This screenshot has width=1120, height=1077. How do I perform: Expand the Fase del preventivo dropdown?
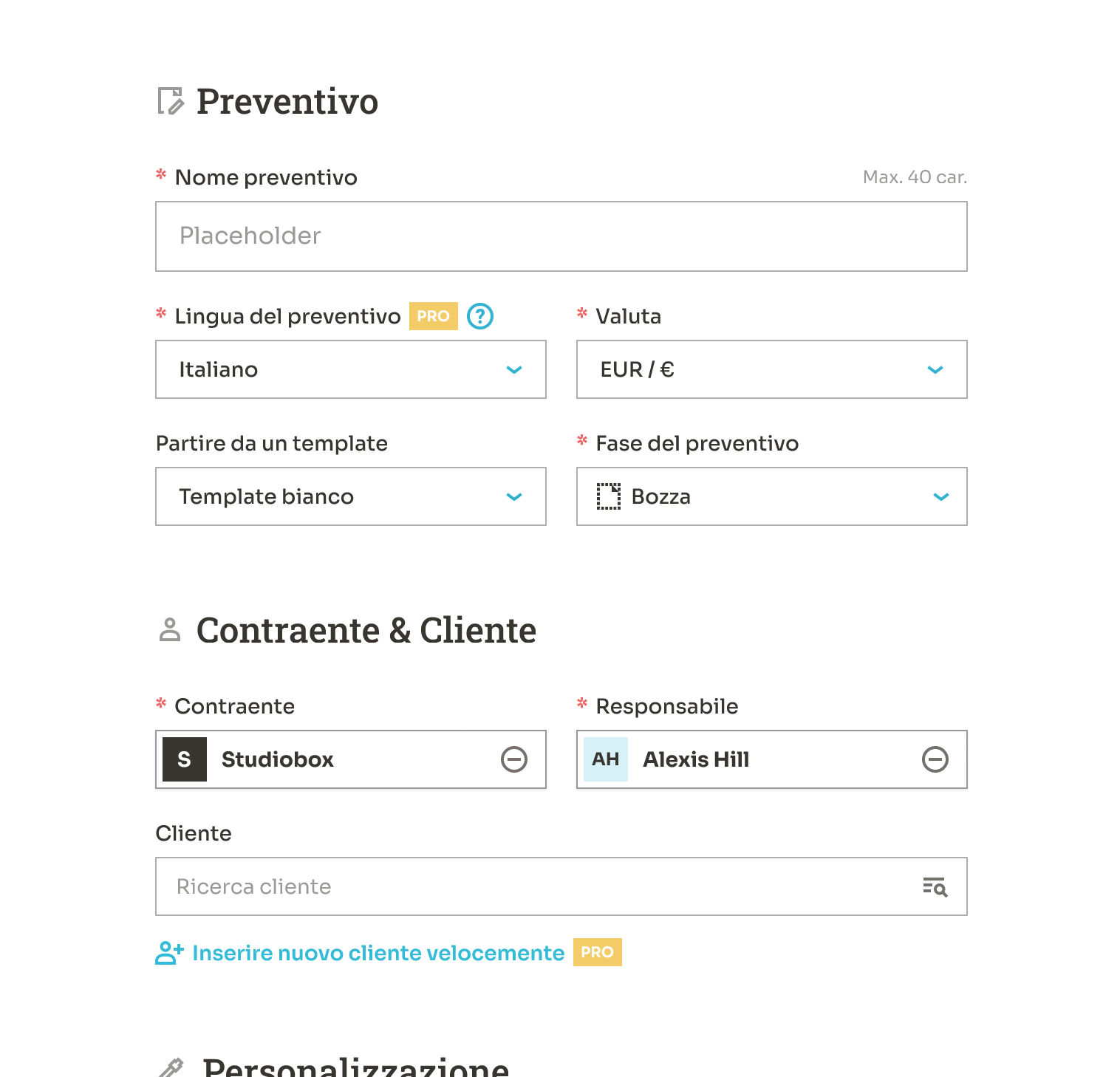click(x=772, y=496)
